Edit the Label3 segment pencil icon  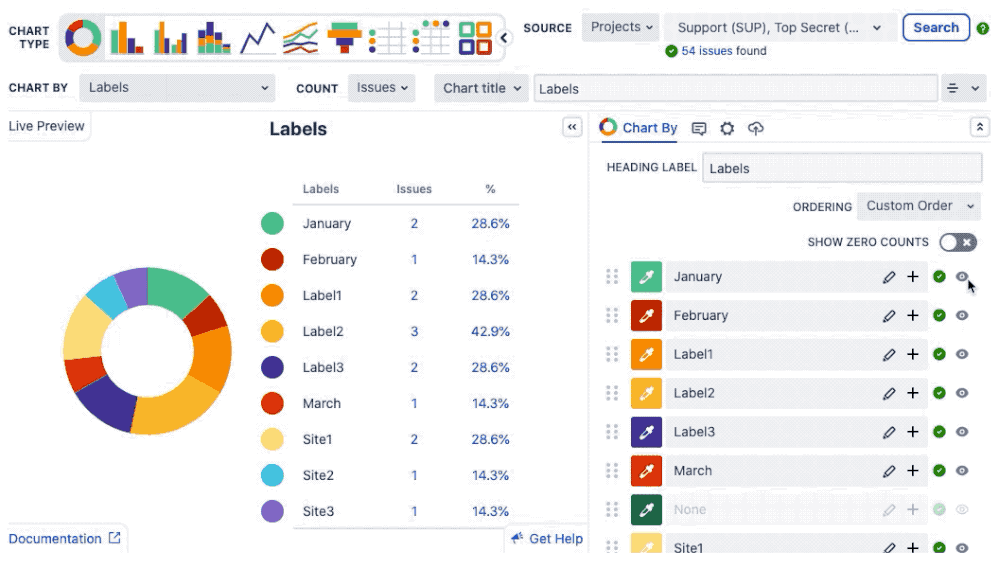pyautogui.click(x=889, y=433)
